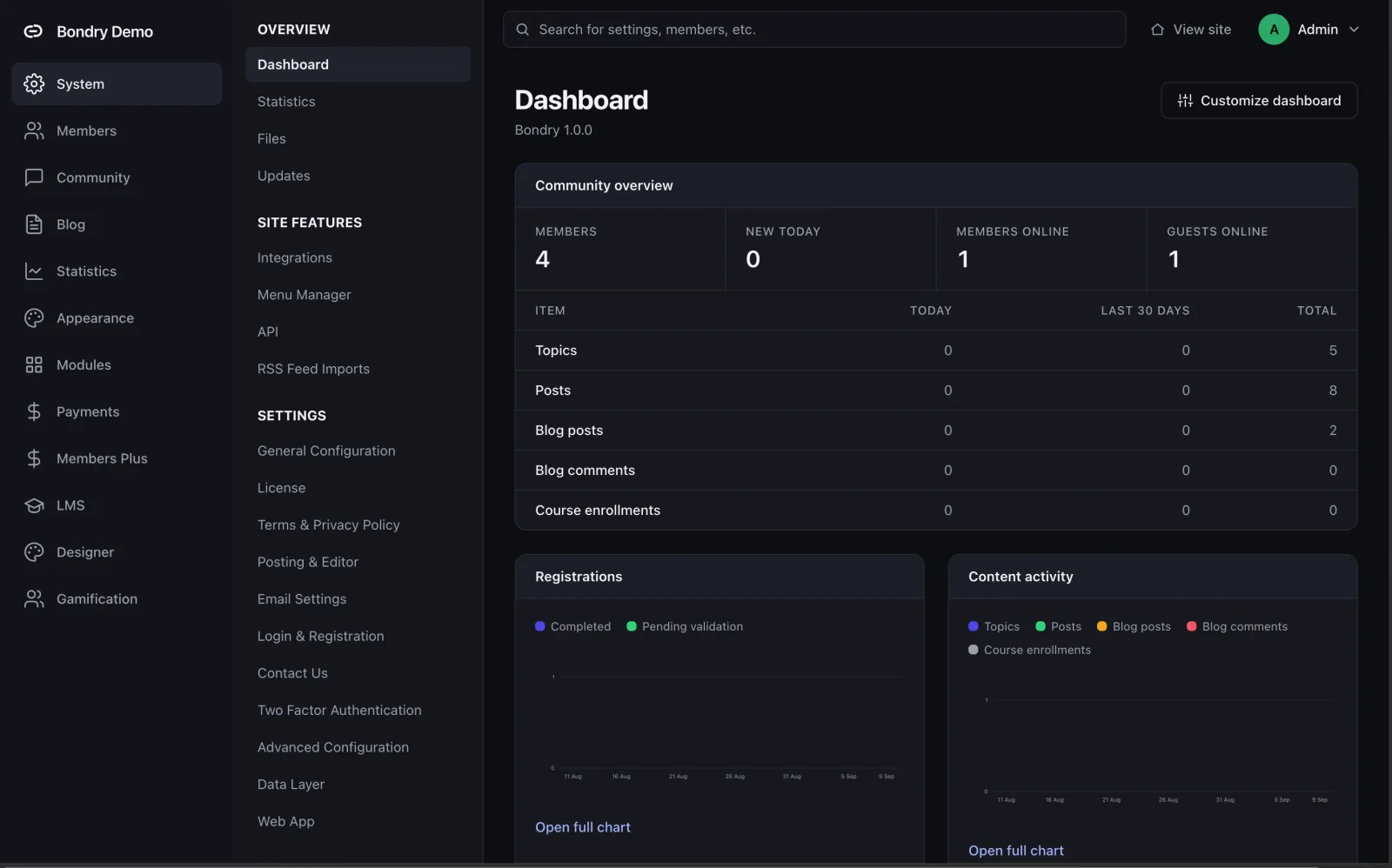This screenshot has height=868, width=1392.
Task: Click the search magnifier icon
Action: 522,30
